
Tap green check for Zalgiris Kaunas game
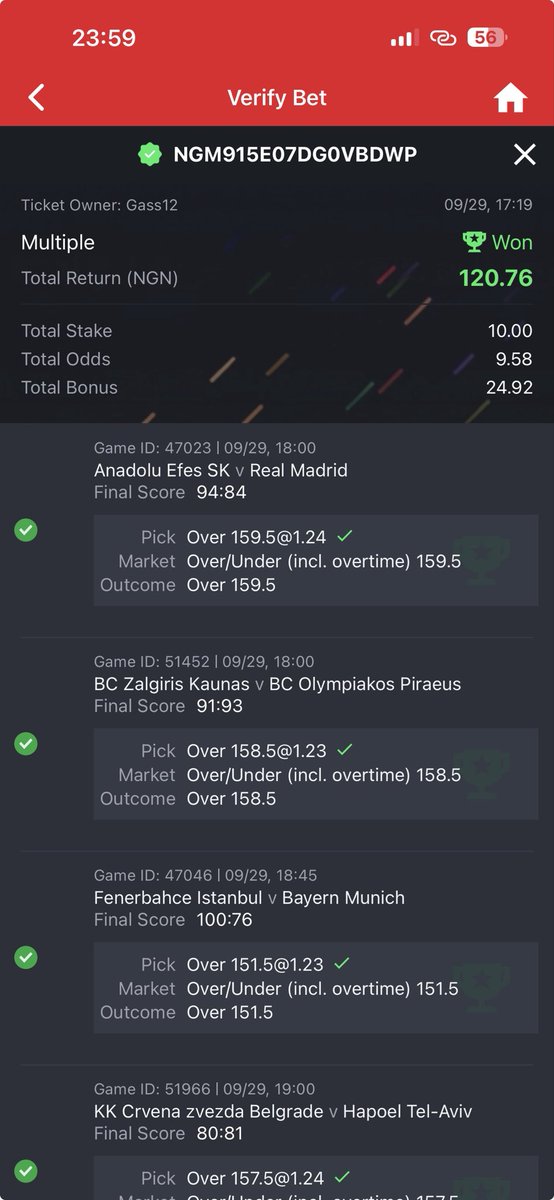tap(26, 744)
